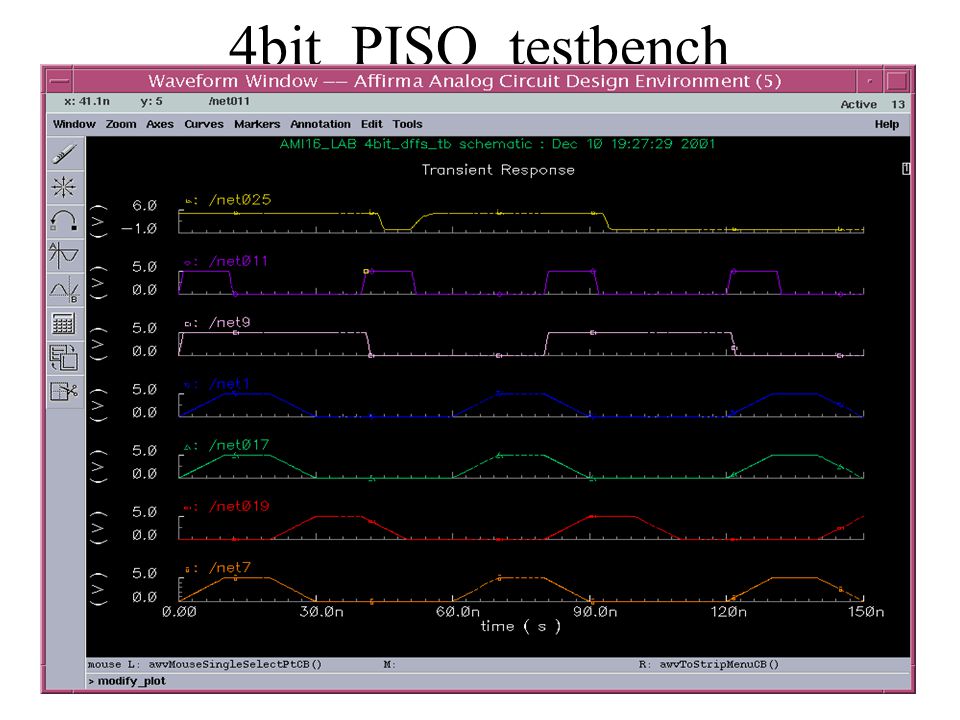Open the Tools menu
Image resolution: width=960 pixels, height=720 pixels.
tap(407, 124)
